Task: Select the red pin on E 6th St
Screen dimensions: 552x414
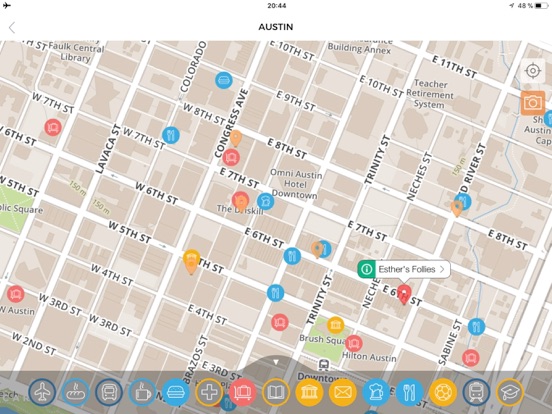Action: 404,294
